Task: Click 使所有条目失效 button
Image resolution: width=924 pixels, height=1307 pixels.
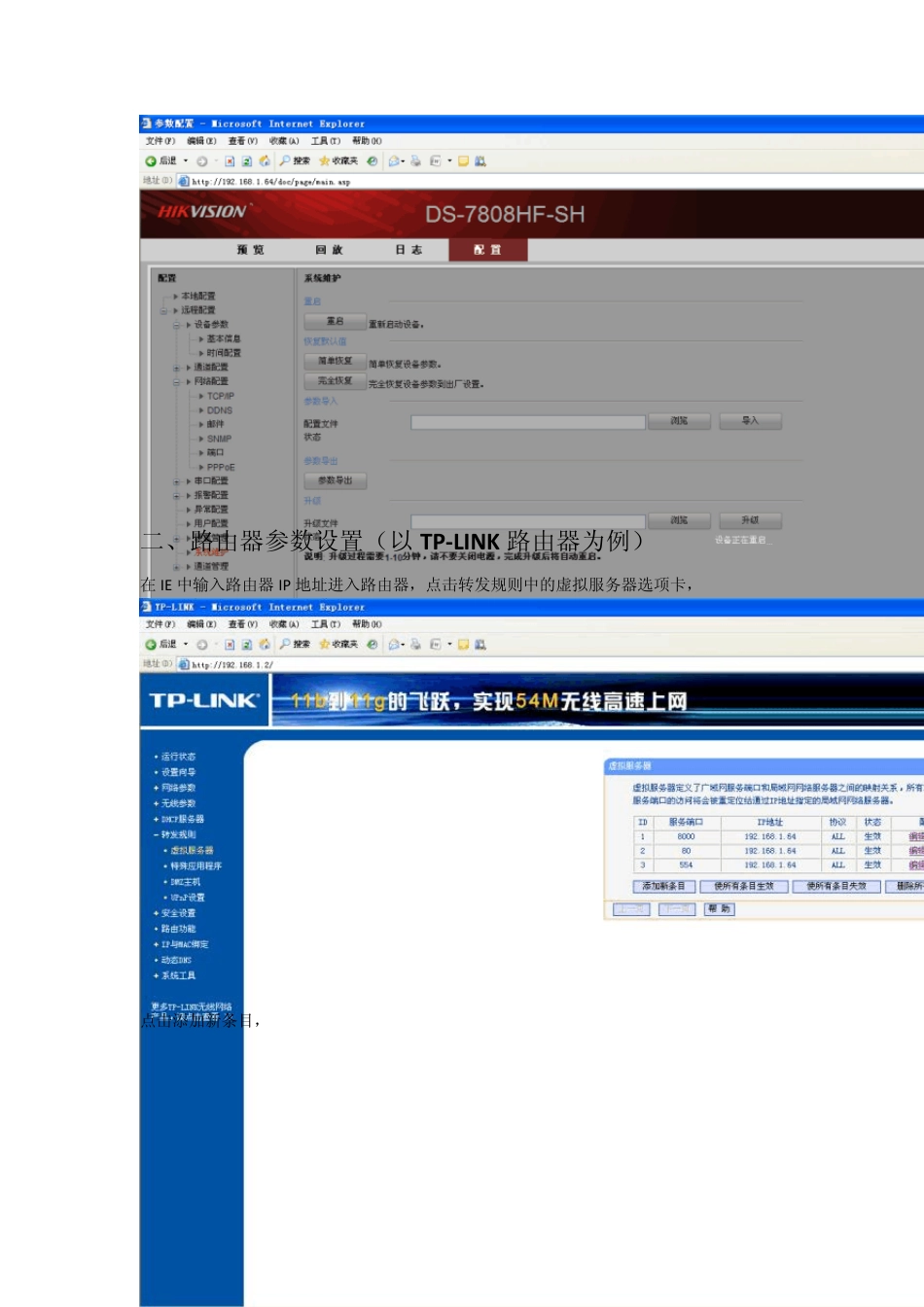Action: [836, 886]
